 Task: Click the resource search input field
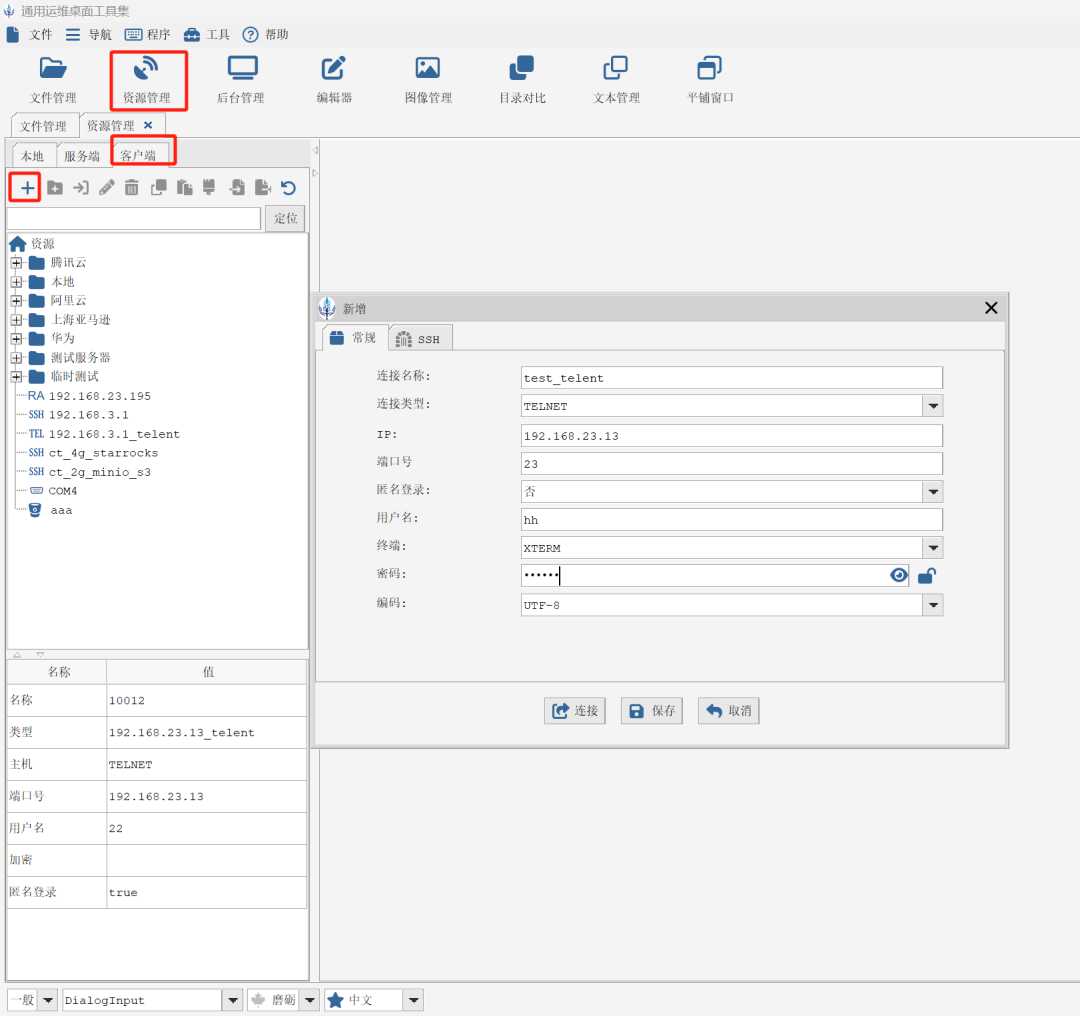[x=134, y=218]
